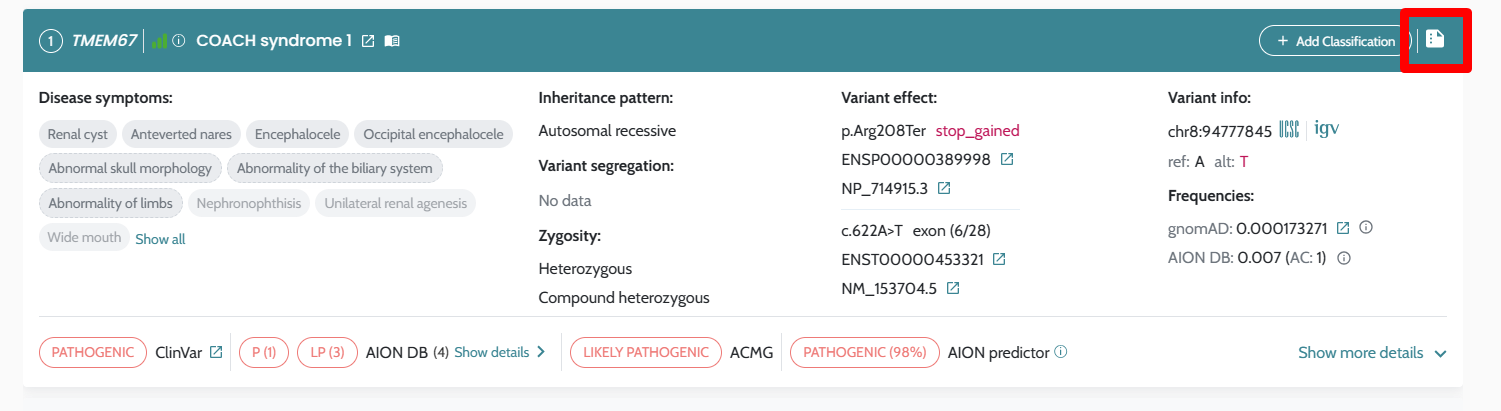Open gnomAD frequency external link
The image size is (1501, 411).
[x=1343, y=228]
